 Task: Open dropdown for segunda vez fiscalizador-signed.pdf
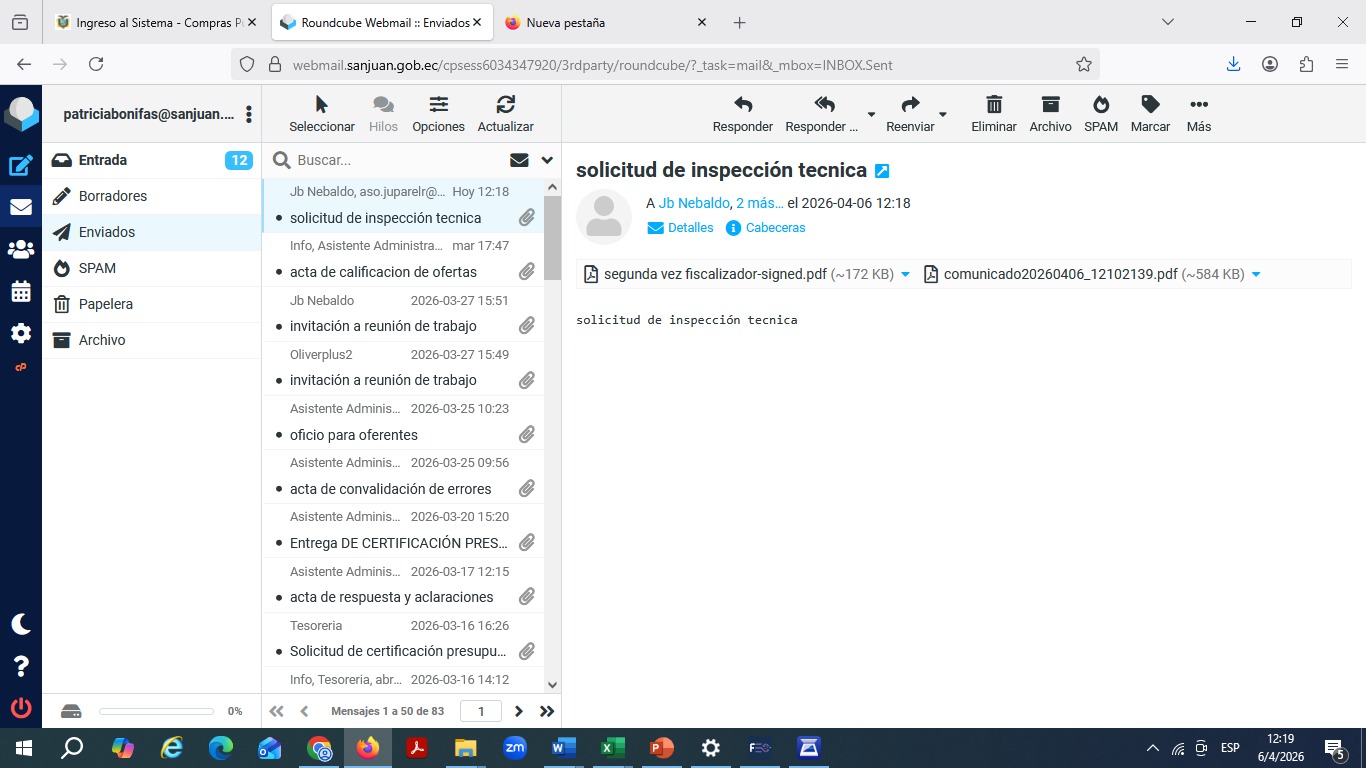[905, 274]
